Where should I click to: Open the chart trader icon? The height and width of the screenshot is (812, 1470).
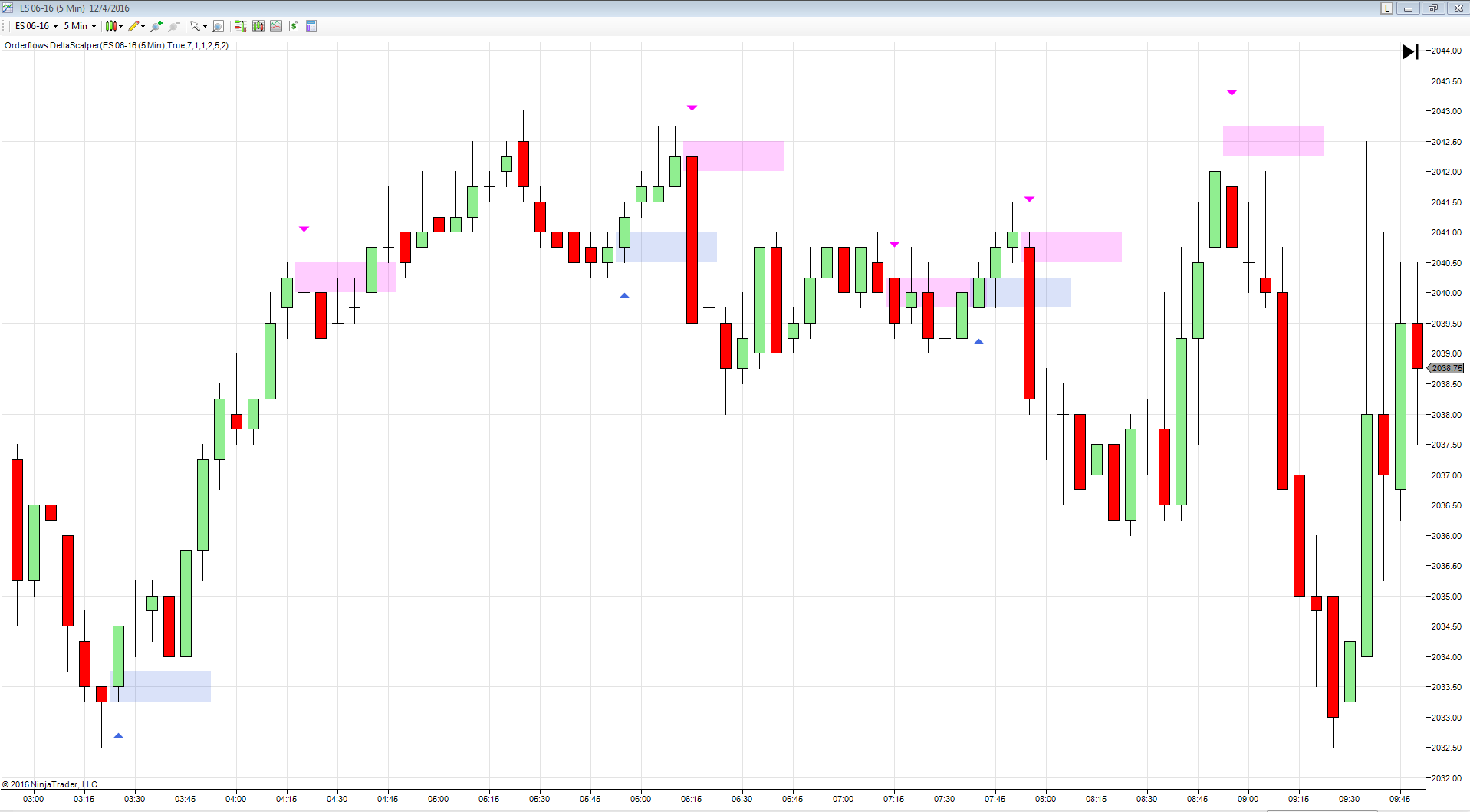pos(240,26)
